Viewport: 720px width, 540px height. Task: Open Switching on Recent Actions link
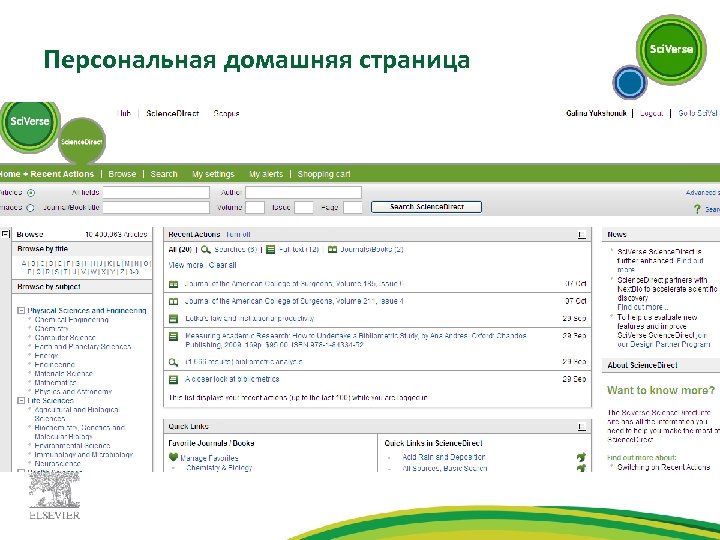[664, 467]
